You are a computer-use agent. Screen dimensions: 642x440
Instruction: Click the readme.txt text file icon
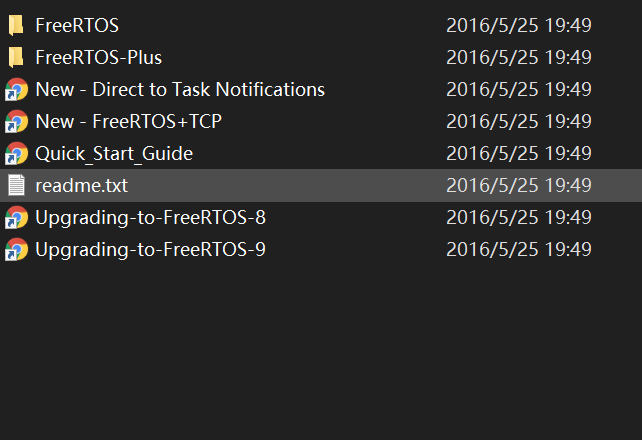[x=16, y=185]
